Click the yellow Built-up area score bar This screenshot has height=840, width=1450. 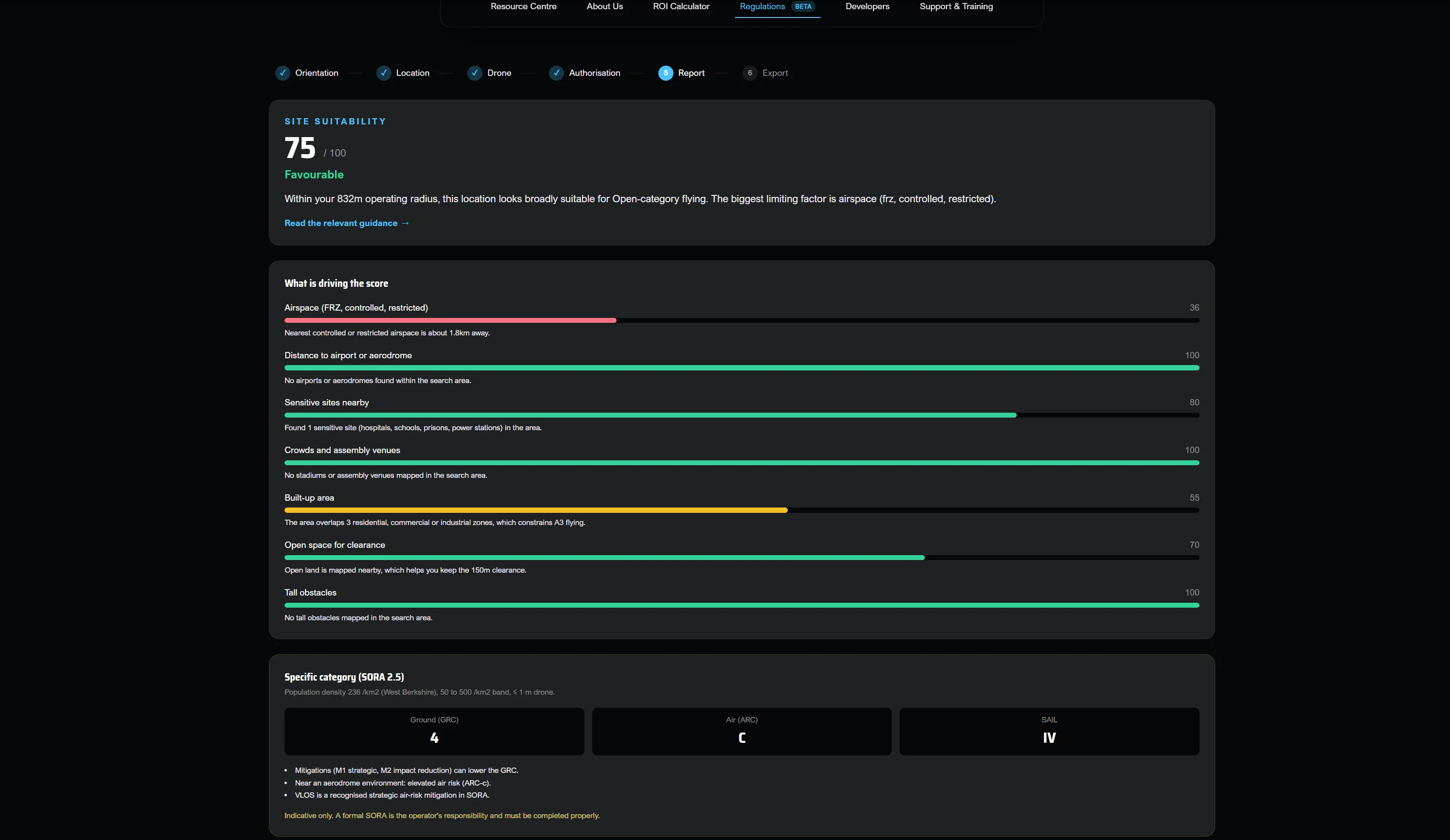536,510
